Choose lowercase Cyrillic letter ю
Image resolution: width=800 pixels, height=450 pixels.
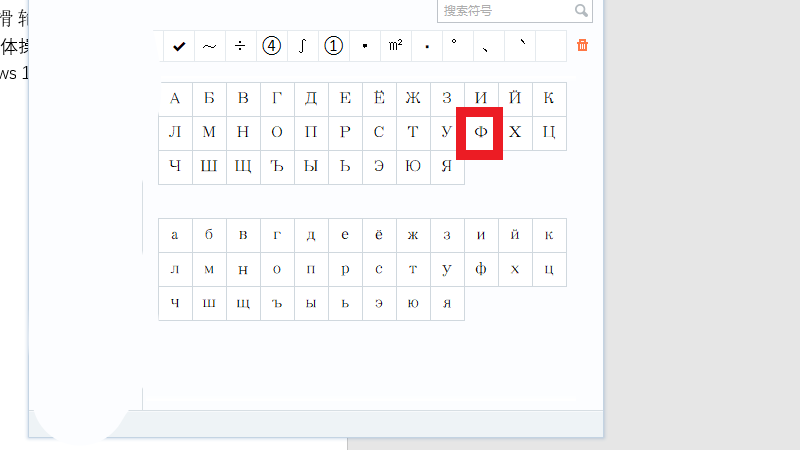point(413,303)
